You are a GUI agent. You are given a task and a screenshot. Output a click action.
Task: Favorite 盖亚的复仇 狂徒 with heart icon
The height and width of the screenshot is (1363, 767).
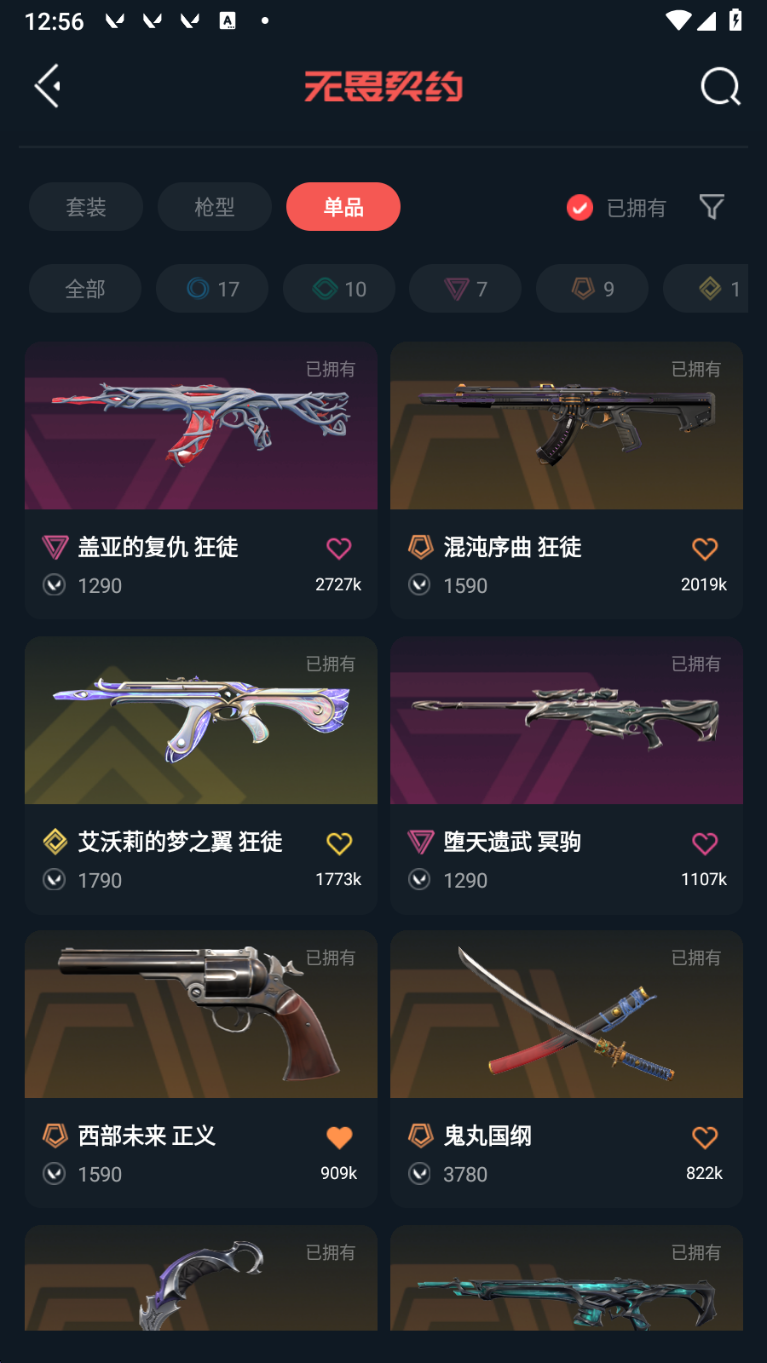point(339,548)
